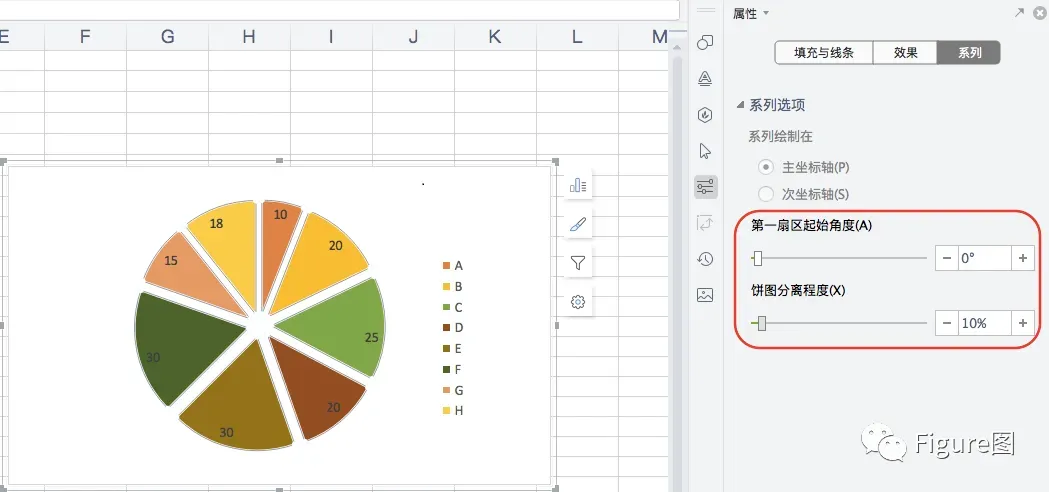
Task: Click the hexagon leaf icon in sidebar
Action: click(704, 115)
